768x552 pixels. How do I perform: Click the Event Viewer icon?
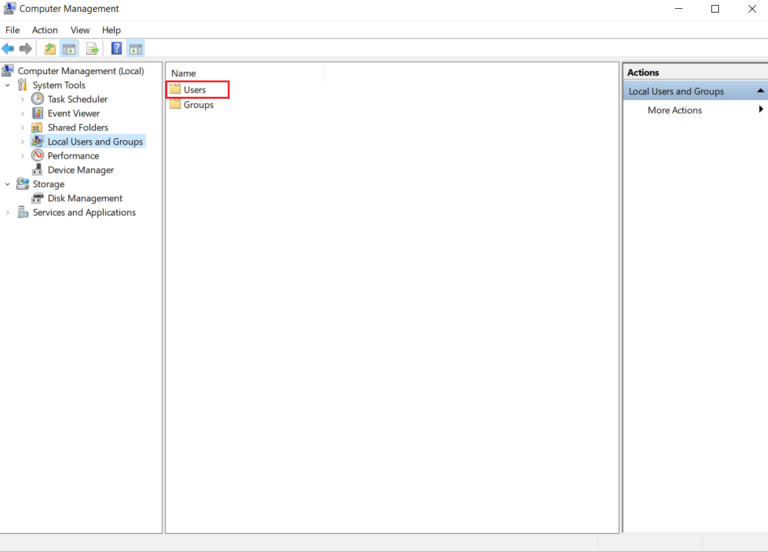point(37,113)
